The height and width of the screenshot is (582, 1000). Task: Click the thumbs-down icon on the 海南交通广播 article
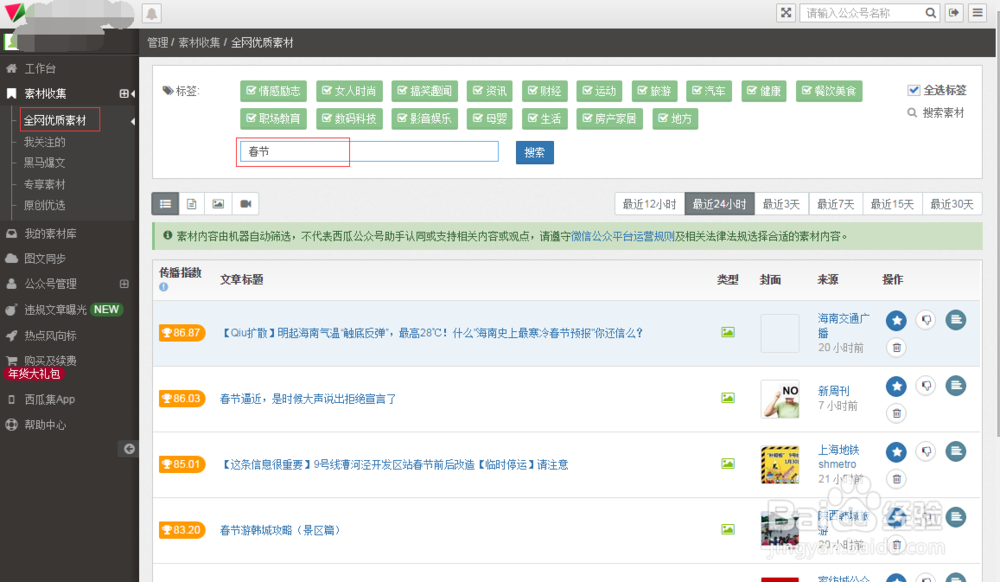[925, 318]
